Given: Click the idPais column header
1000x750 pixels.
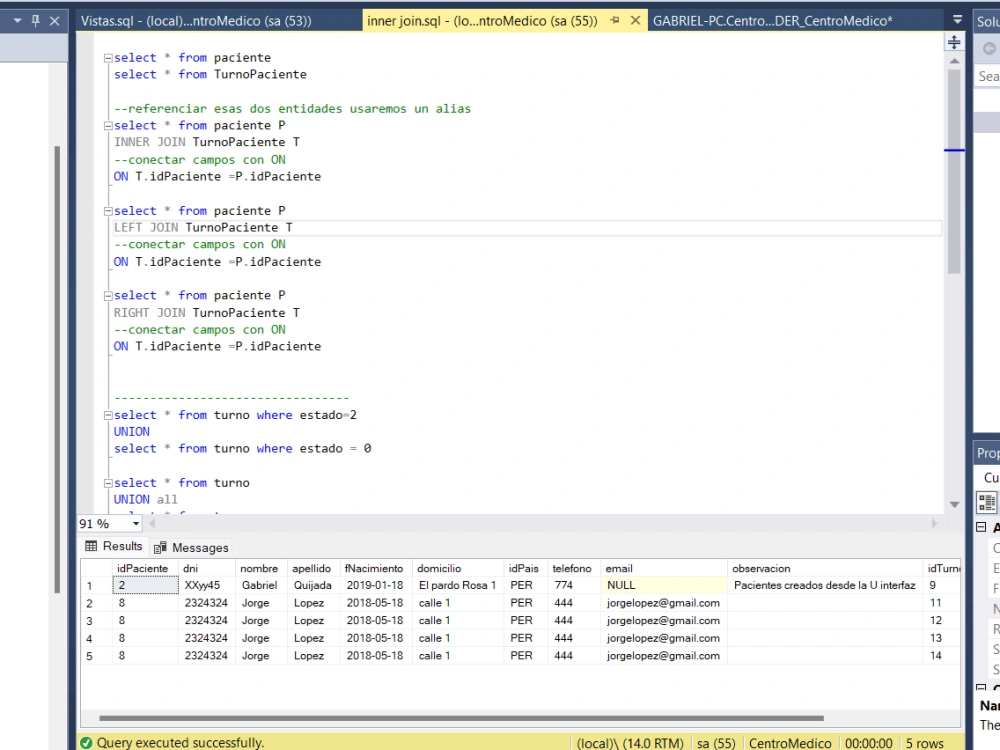Looking at the screenshot, I should point(526,568).
